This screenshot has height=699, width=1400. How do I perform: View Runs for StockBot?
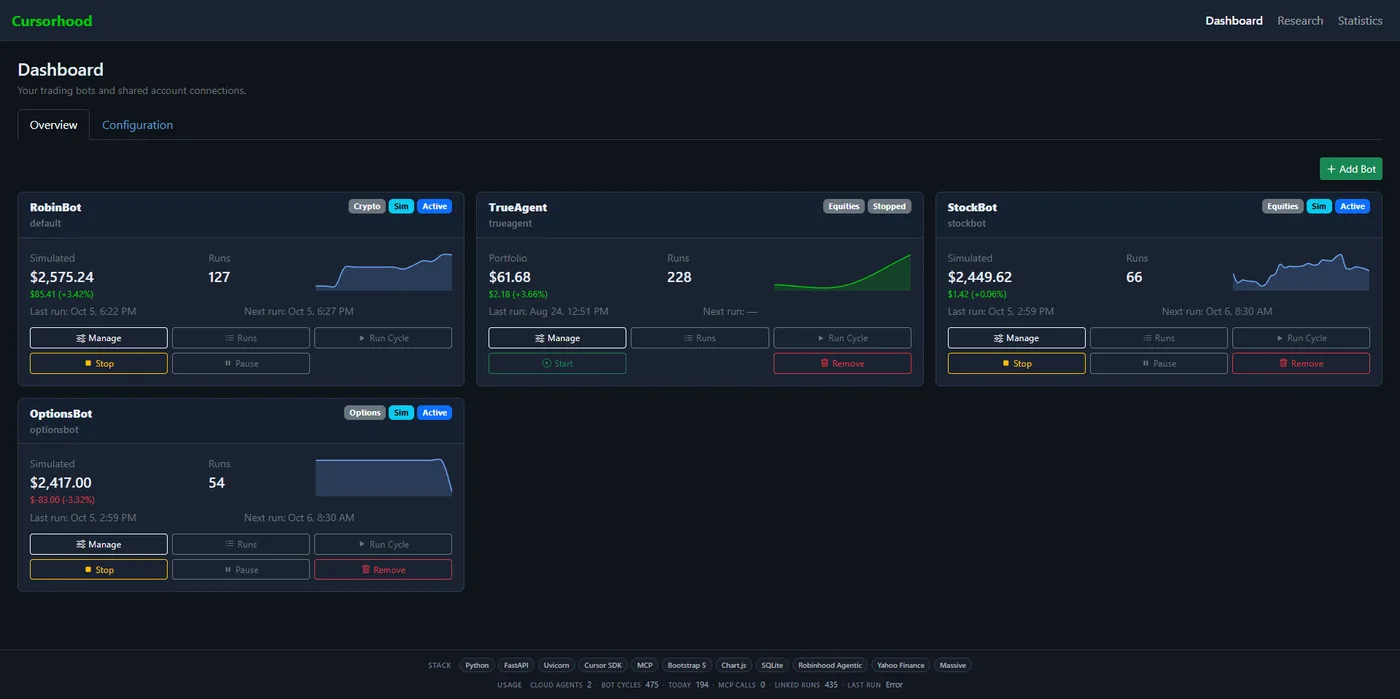point(1159,338)
